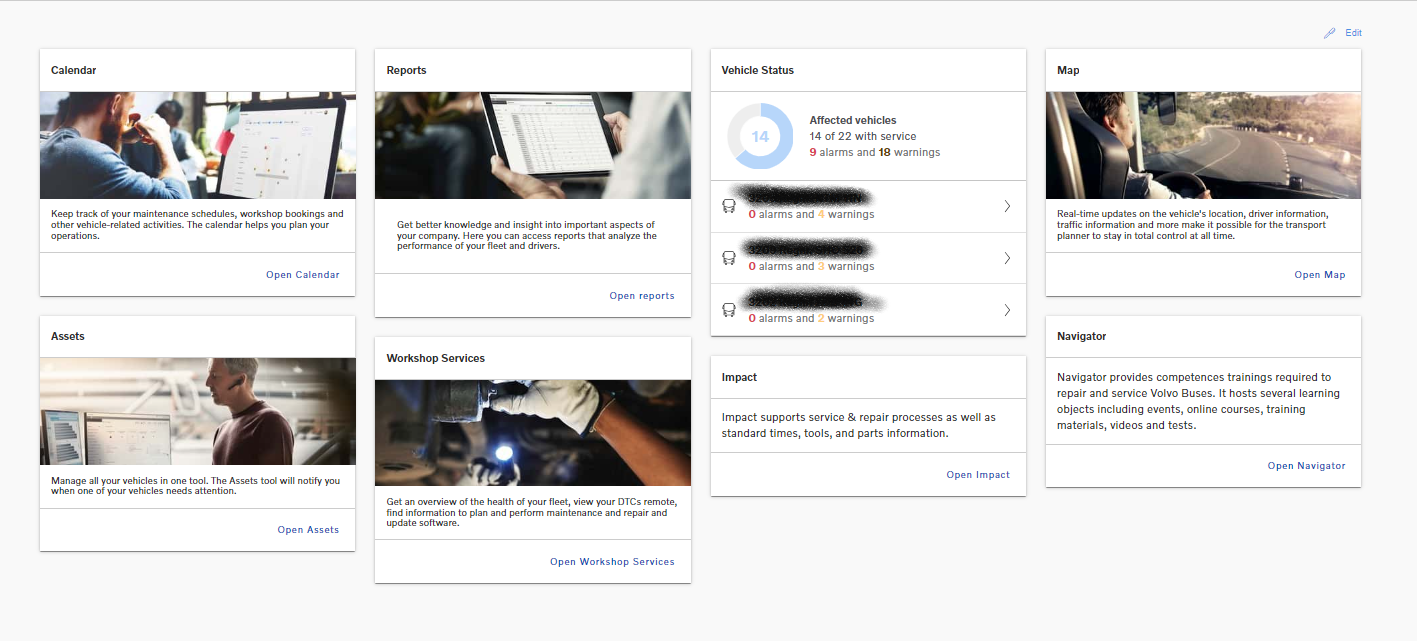Image resolution: width=1417 pixels, height=641 pixels.
Task: Open Workshop Services
Action: (612, 561)
